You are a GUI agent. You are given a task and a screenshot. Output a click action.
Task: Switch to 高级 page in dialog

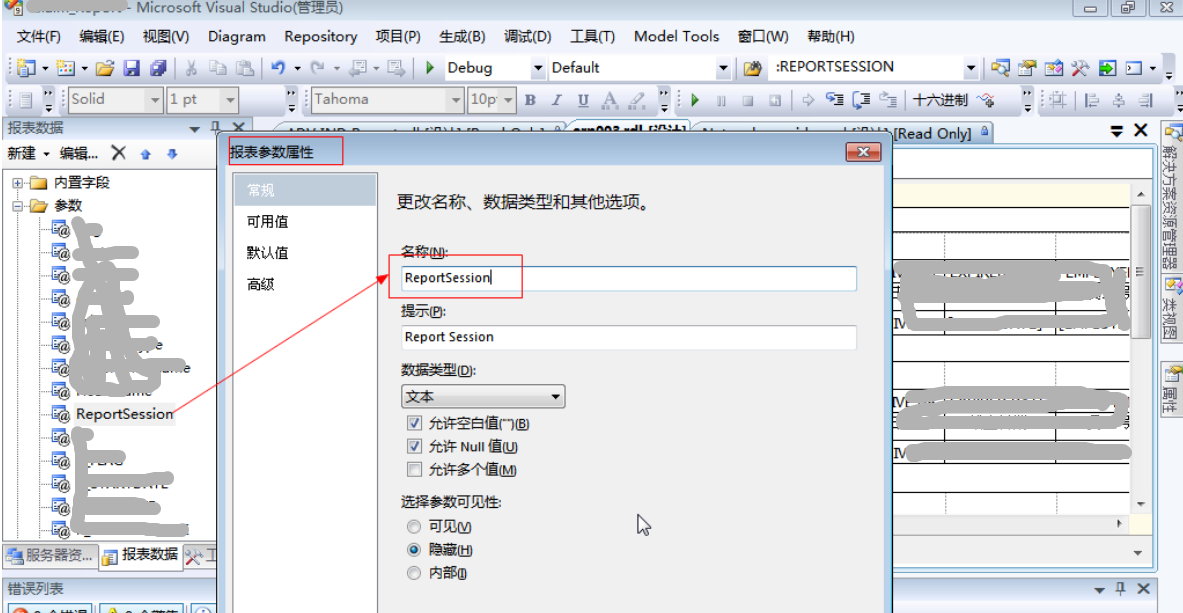pos(305,284)
